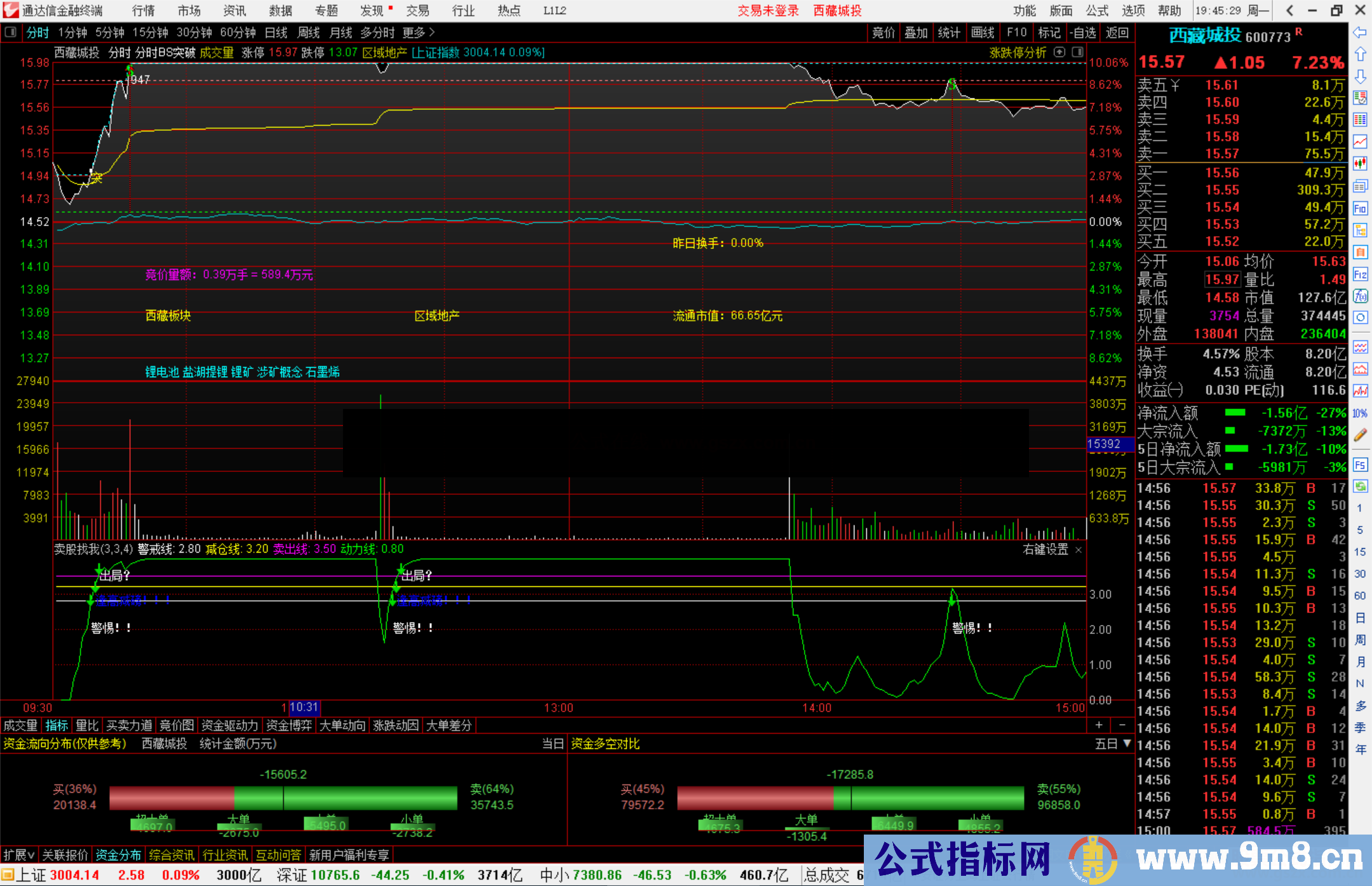Click the orange square icon left of 上证
Image resolution: width=1372 pixels, height=886 pixels.
(8, 875)
